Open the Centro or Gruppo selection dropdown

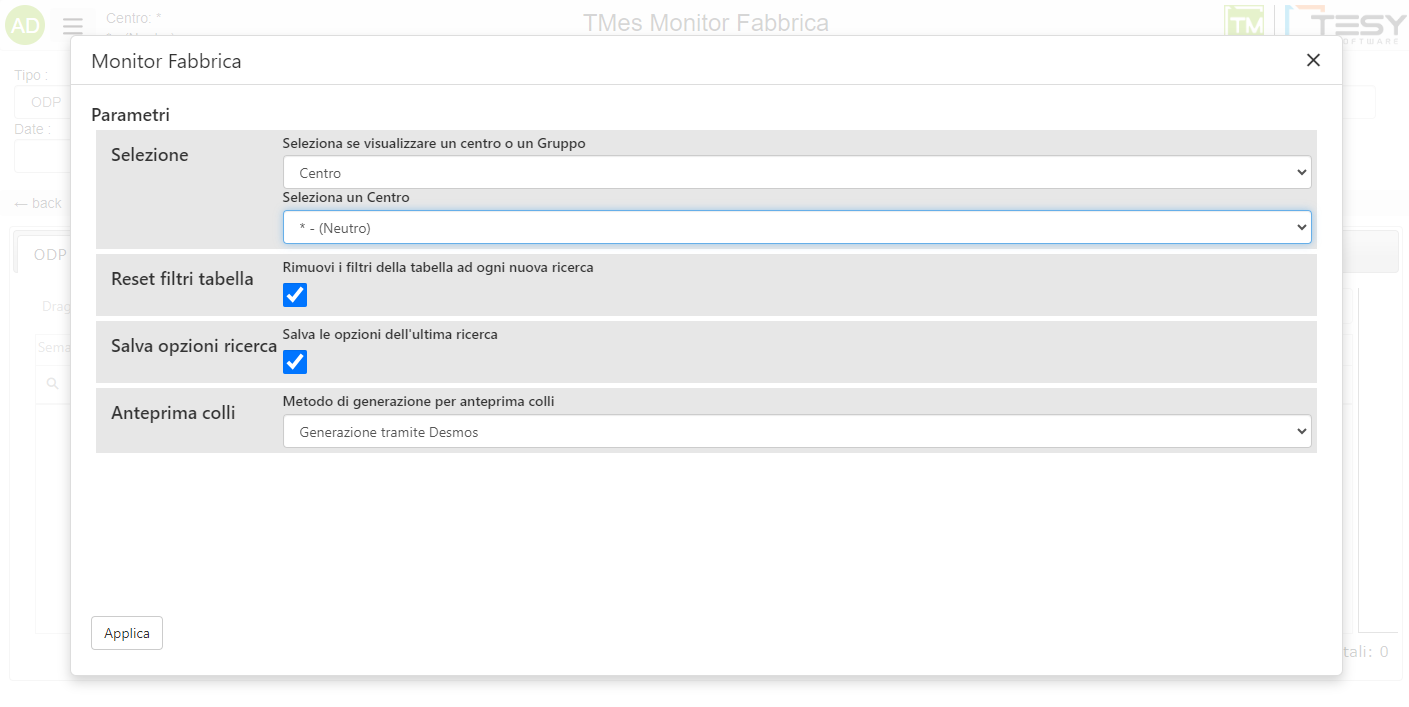(x=796, y=173)
